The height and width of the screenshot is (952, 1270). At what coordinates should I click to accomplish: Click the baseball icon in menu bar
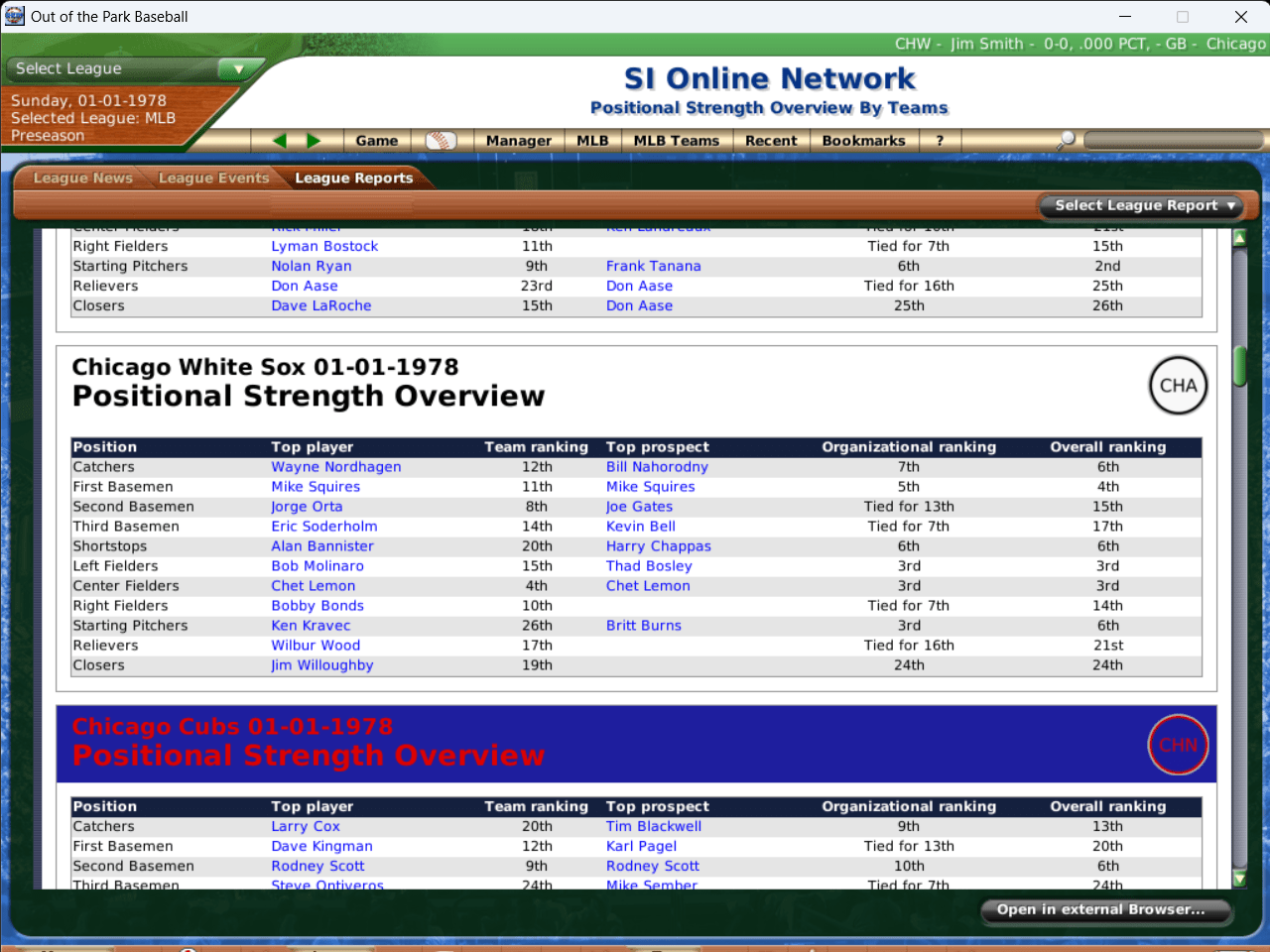pos(441,141)
